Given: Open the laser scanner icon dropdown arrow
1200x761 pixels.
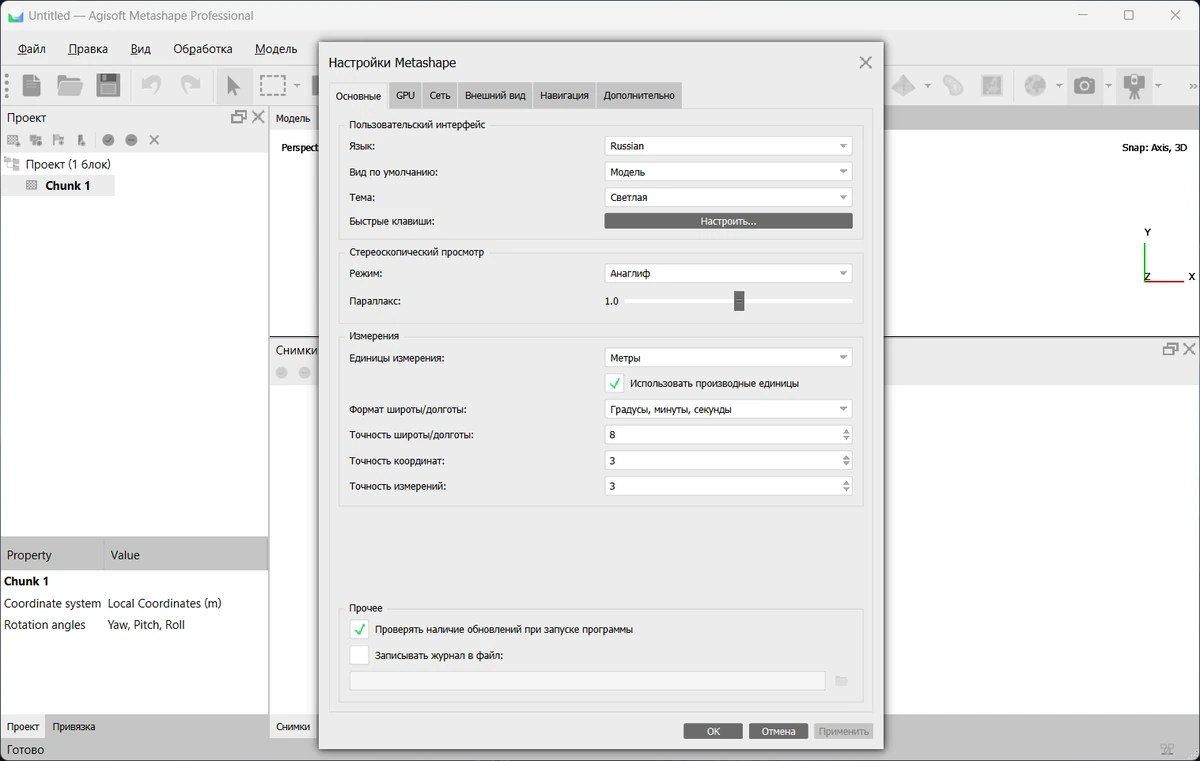Looking at the screenshot, I should 1158,86.
